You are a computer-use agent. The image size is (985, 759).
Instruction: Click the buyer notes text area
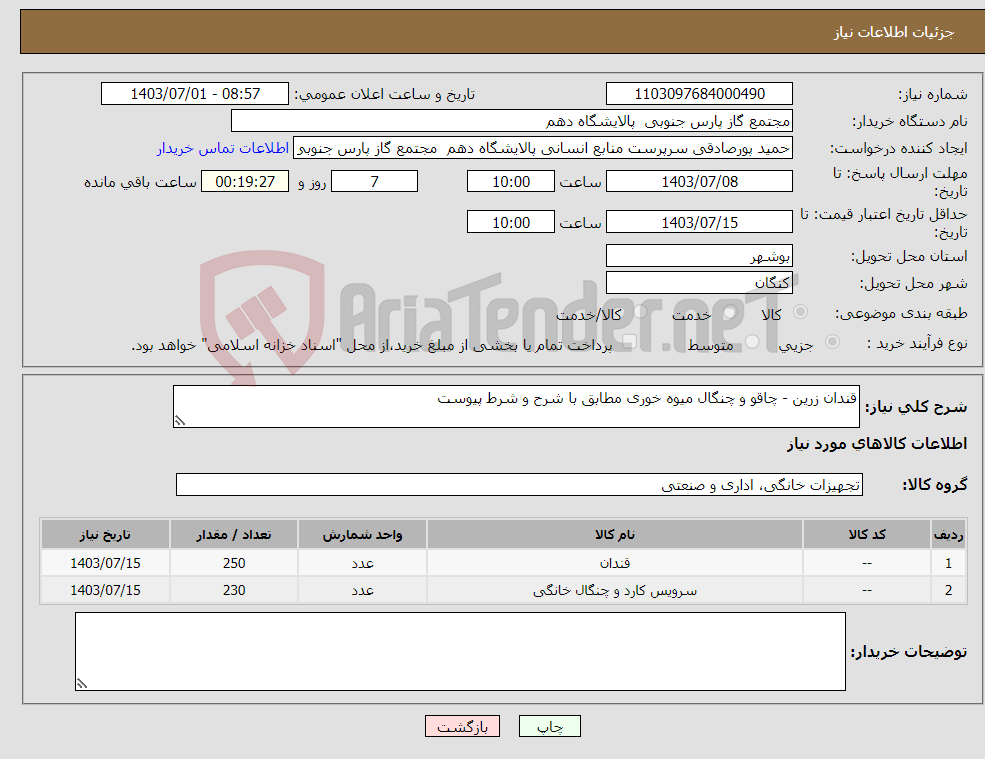click(x=460, y=652)
